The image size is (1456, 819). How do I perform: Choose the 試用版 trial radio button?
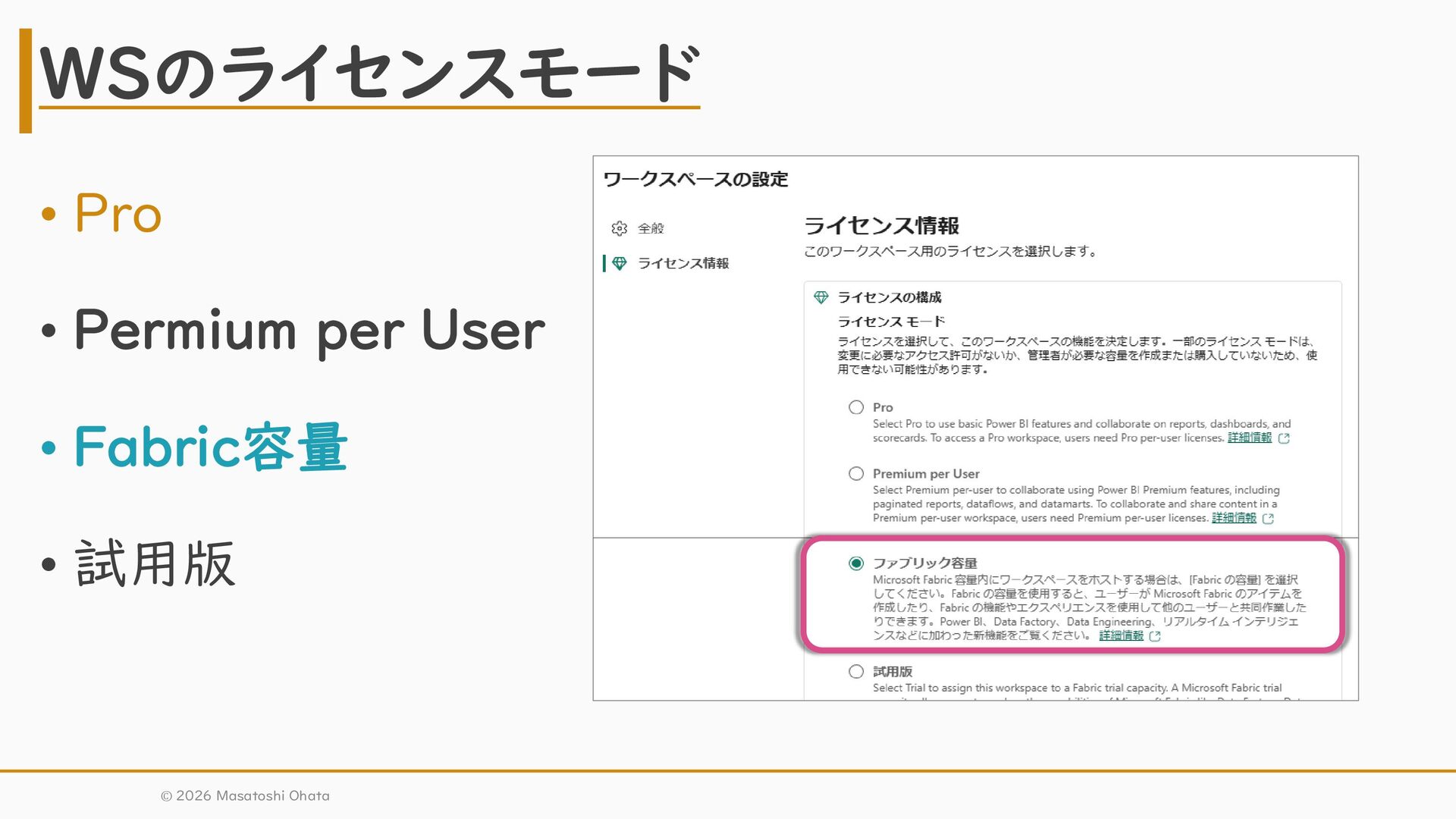coord(856,672)
